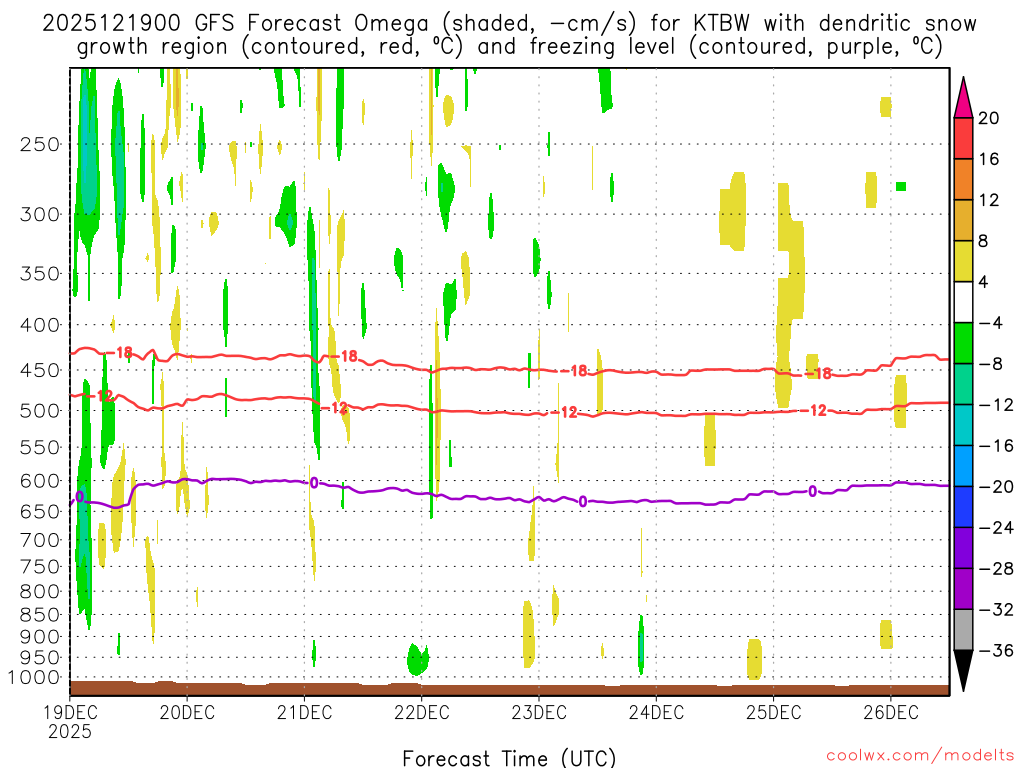Click the second title line about freezing level
This screenshot has width=1024, height=768.
point(509,47)
